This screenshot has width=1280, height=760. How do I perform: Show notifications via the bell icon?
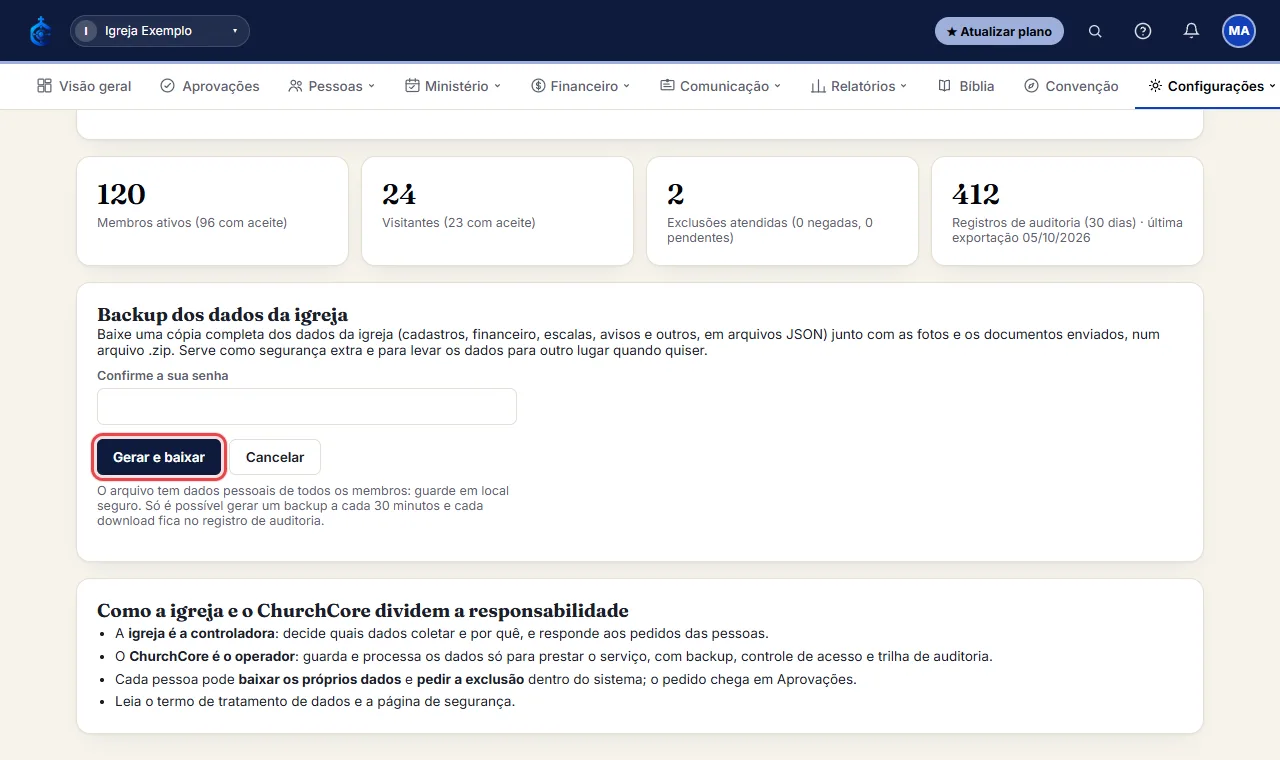(1191, 31)
